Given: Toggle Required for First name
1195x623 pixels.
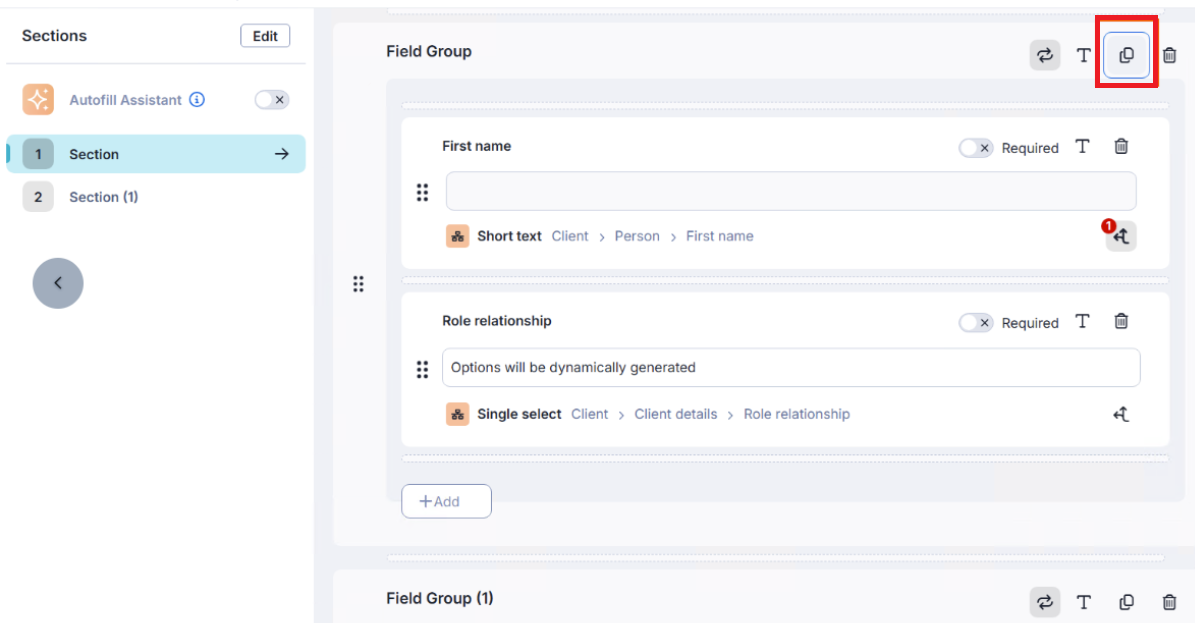Looking at the screenshot, I should pyautogui.click(x=975, y=148).
